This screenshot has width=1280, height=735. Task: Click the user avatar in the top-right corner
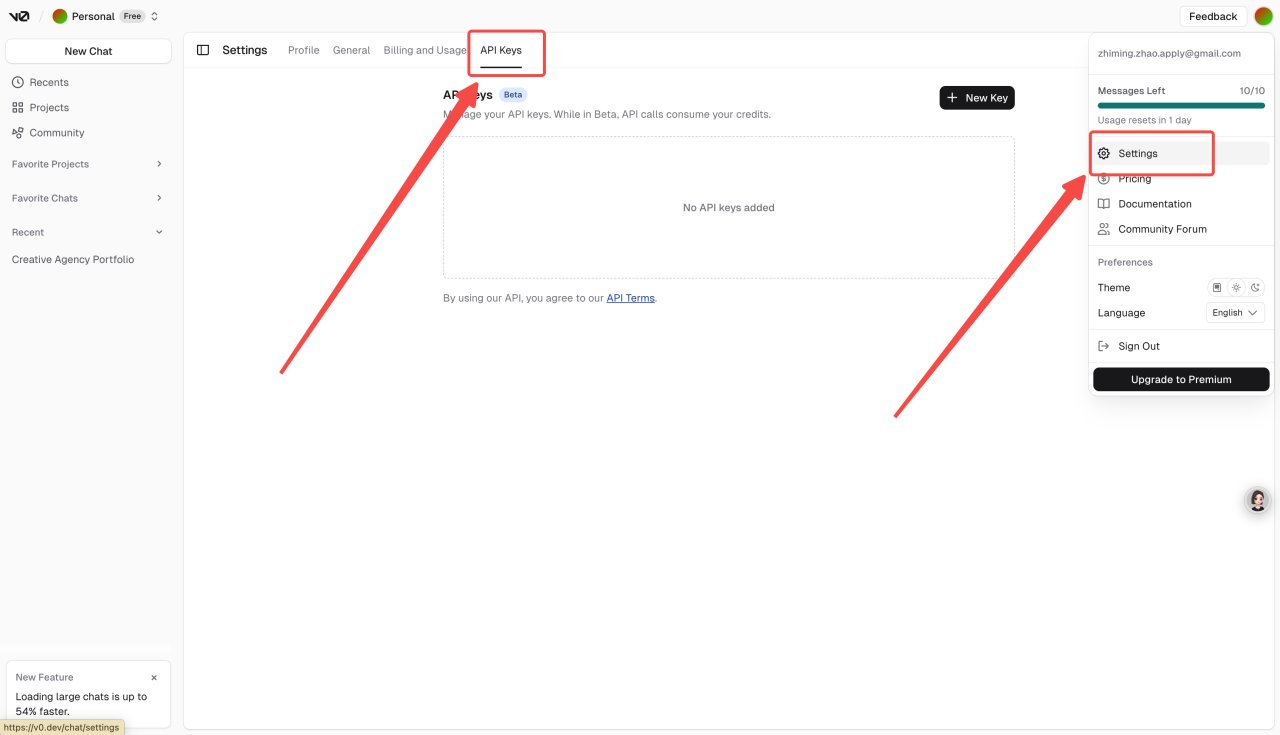pyautogui.click(x=1263, y=16)
